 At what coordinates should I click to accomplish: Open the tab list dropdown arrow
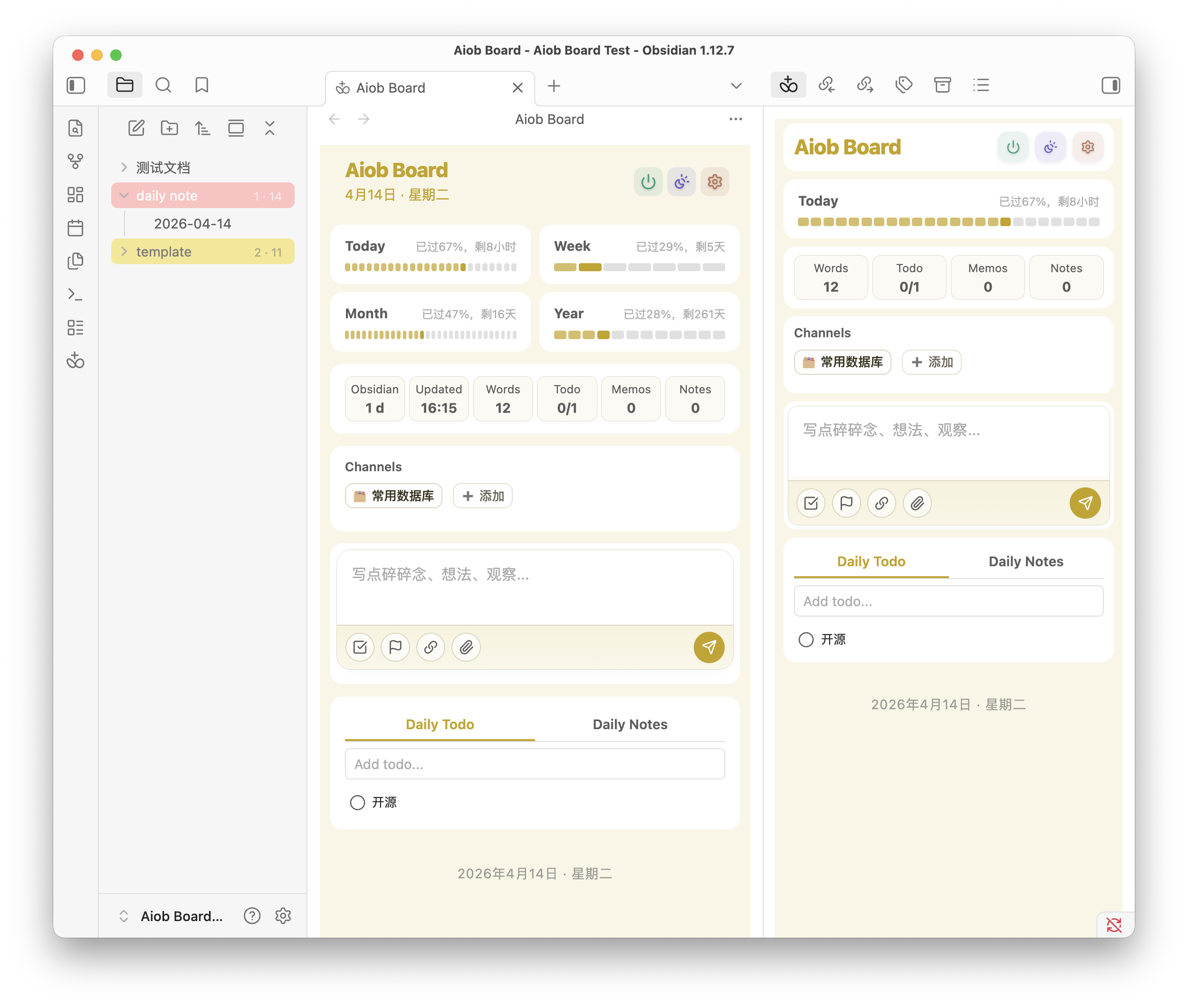(736, 86)
